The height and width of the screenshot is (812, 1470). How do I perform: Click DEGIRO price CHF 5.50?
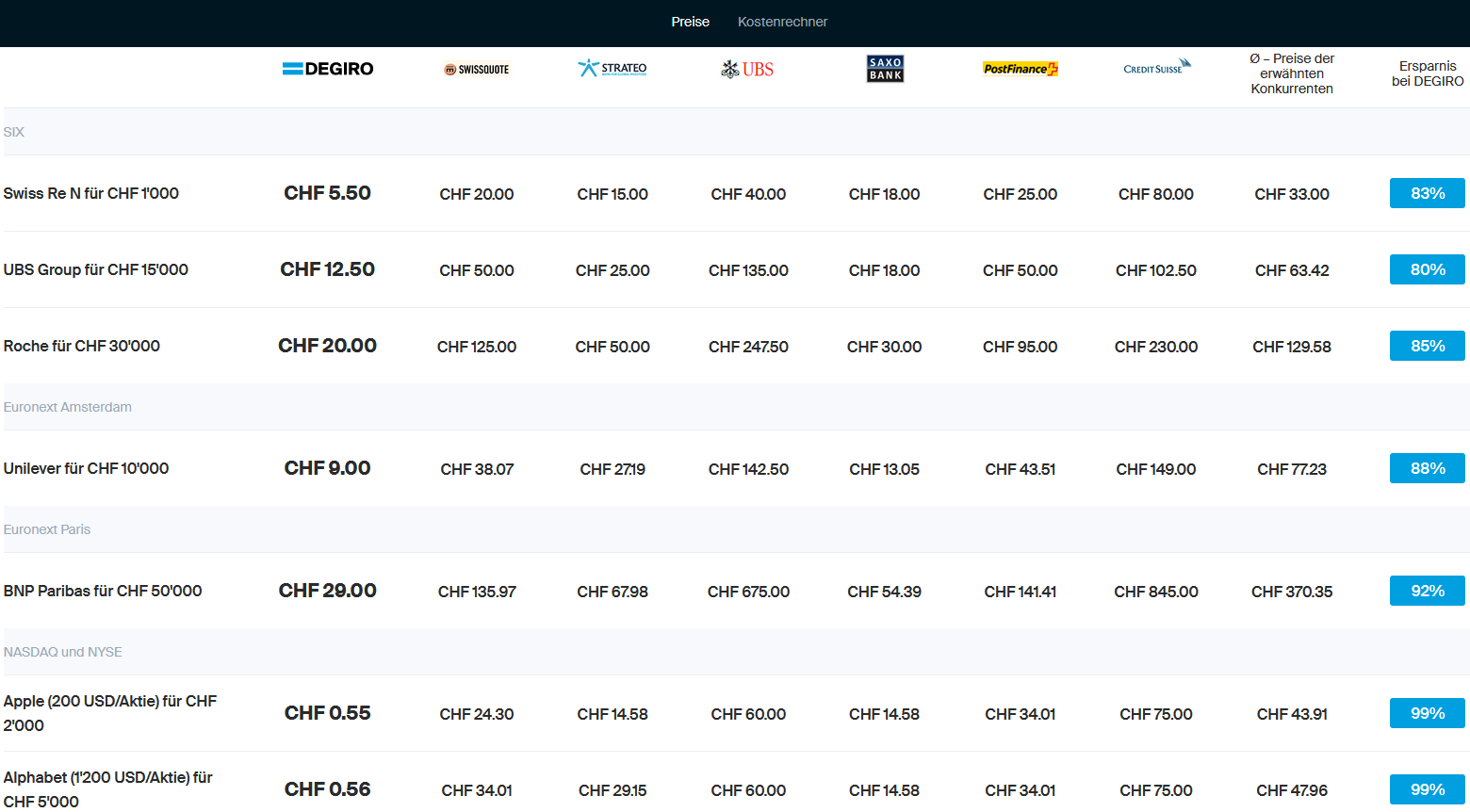328,193
